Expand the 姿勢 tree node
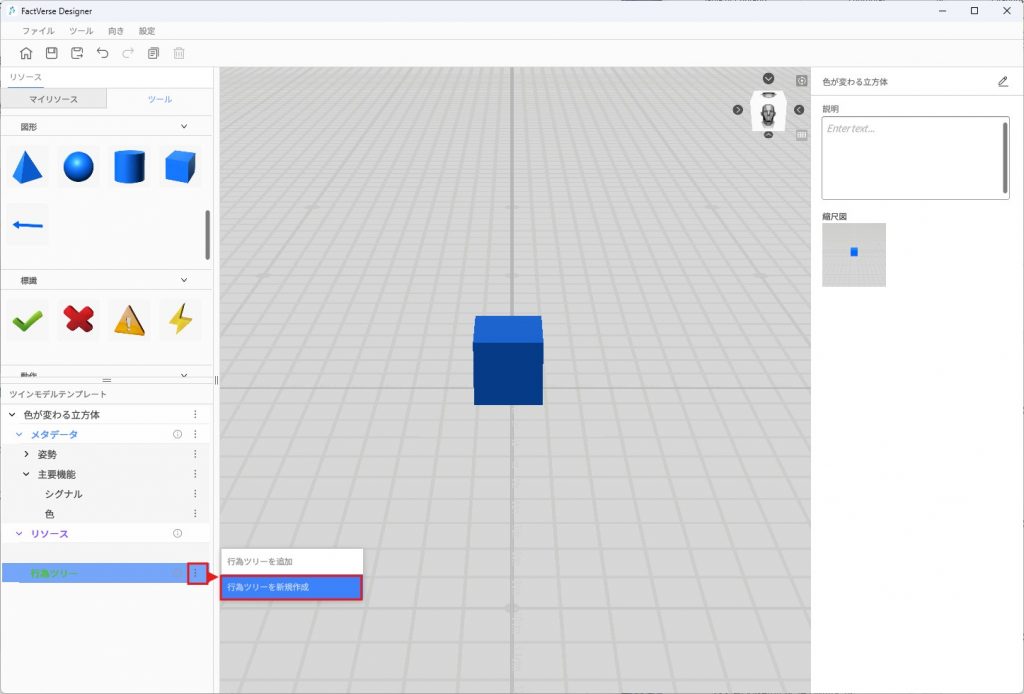Viewport: 1024px width, 694px height. 27,454
